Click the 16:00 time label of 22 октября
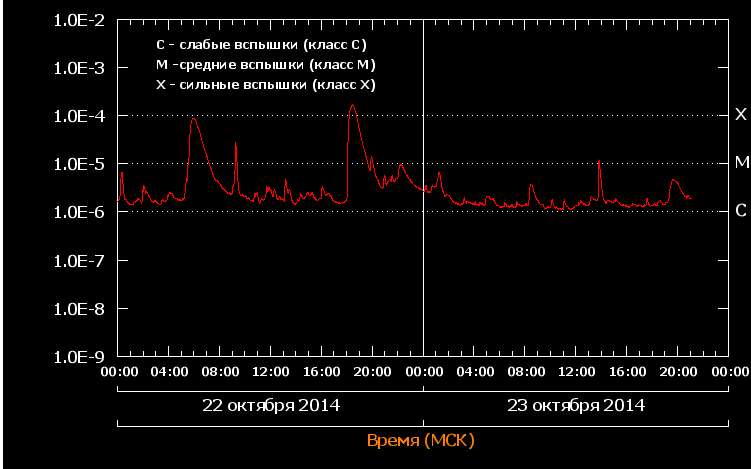This screenshot has height=469, width=751. click(x=321, y=372)
